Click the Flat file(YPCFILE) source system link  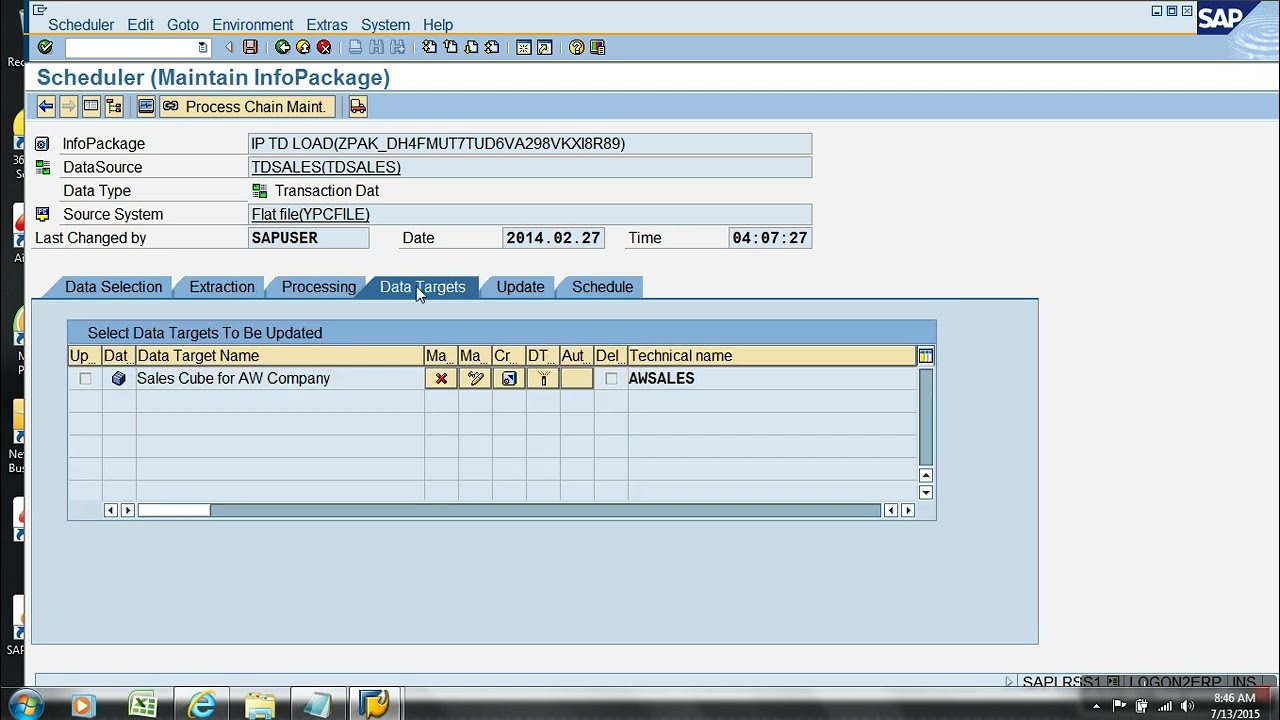311,214
